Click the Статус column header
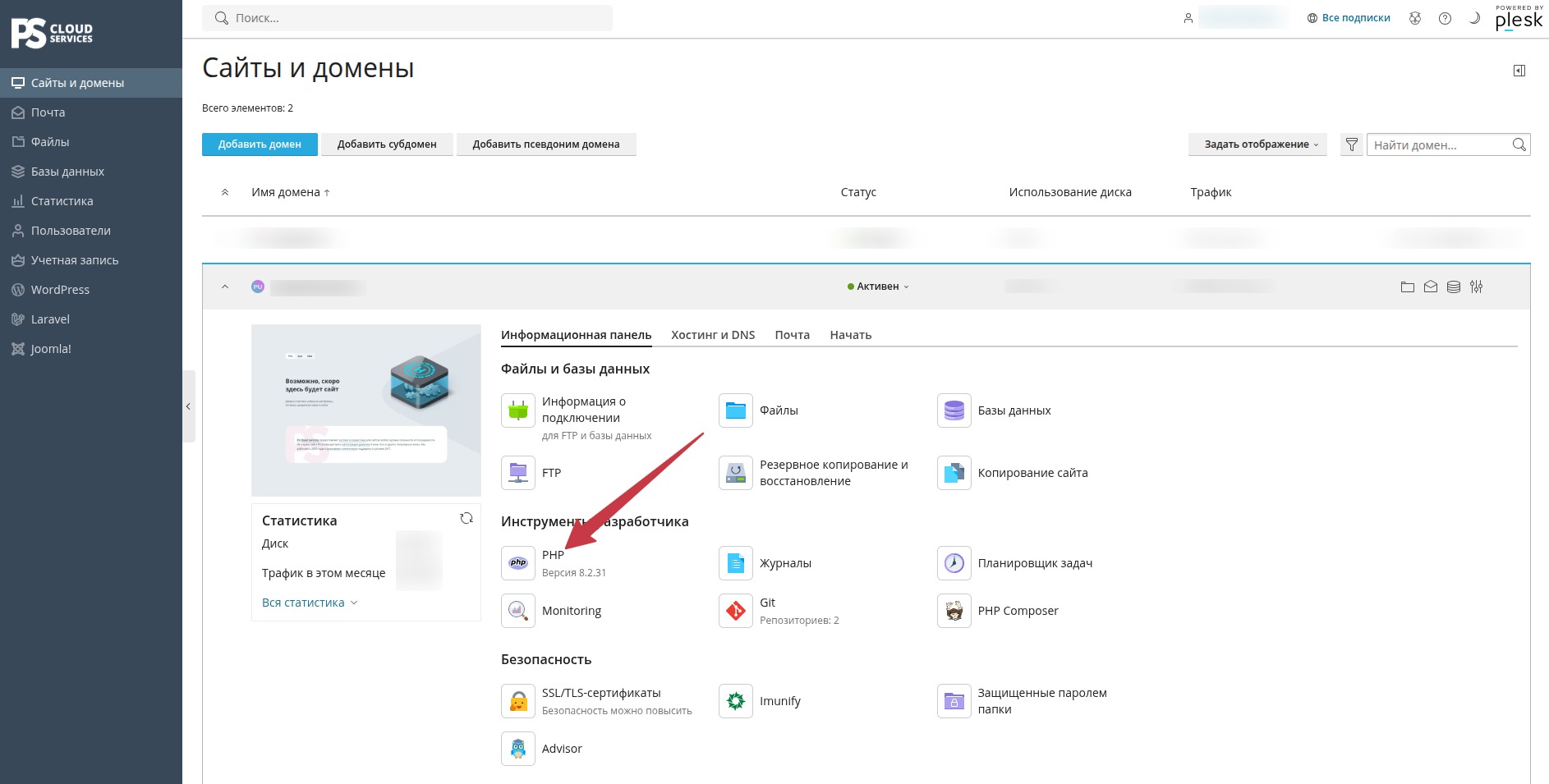 (858, 192)
